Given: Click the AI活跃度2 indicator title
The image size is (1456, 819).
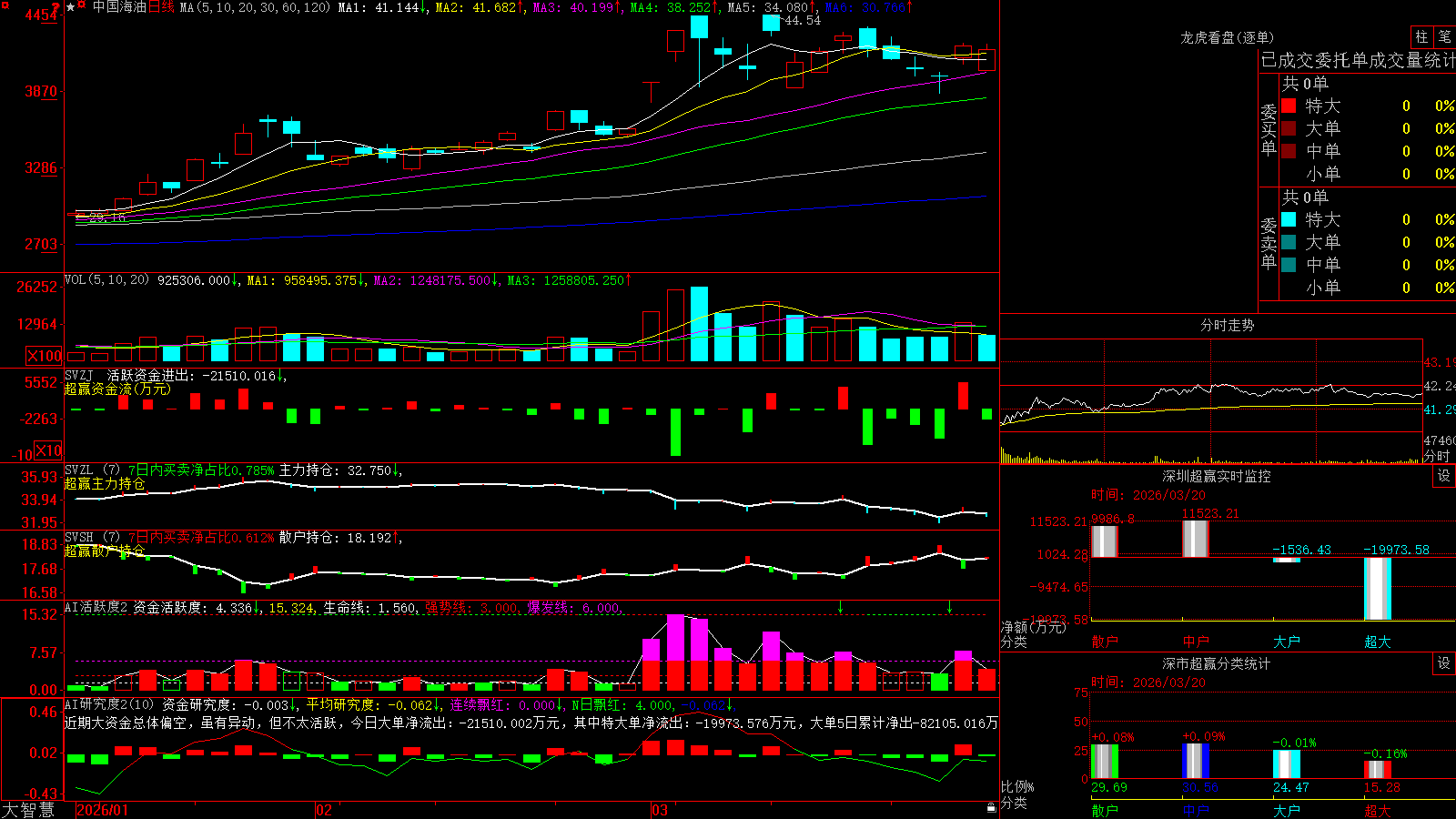Looking at the screenshot, I should point(96,608).
